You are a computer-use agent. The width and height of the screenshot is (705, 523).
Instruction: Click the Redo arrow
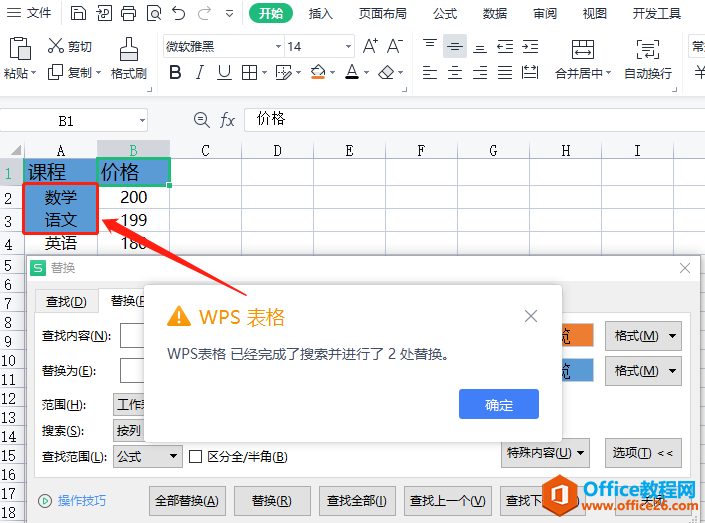(205, 13)
